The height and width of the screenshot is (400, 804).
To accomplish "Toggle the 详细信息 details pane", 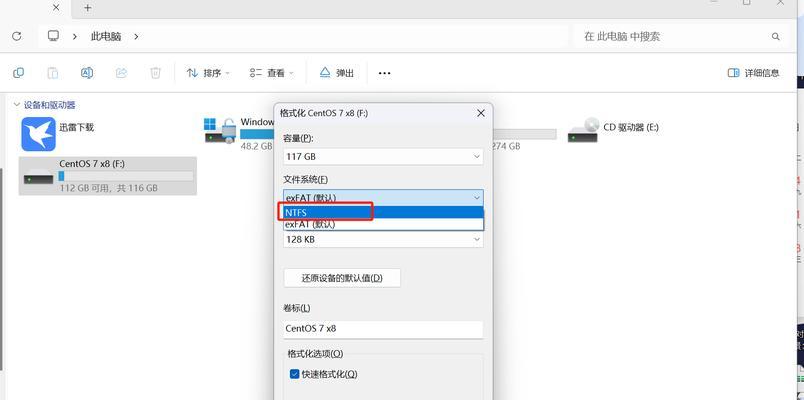I will 754,73.
